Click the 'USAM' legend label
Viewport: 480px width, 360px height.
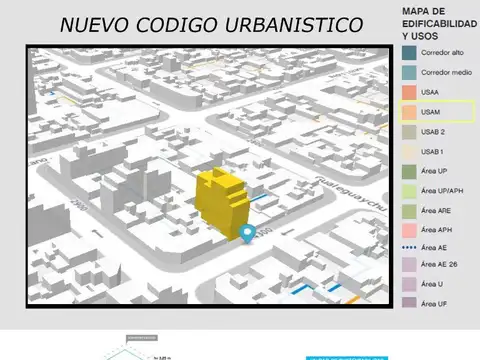click(430, 112)
